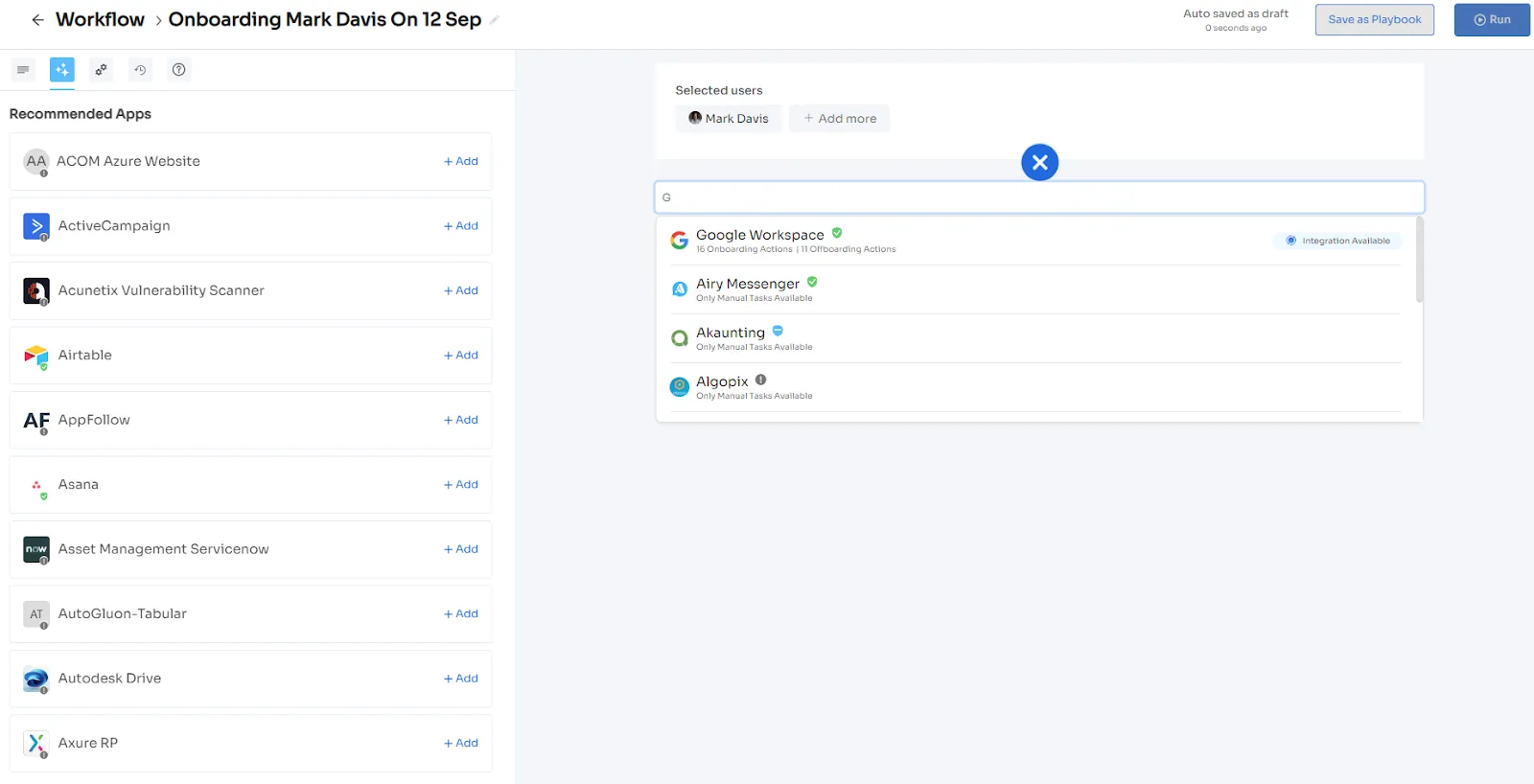1534x784 pixels.
Task: Click the AppFollow app icon
Action: click(36, 420)
